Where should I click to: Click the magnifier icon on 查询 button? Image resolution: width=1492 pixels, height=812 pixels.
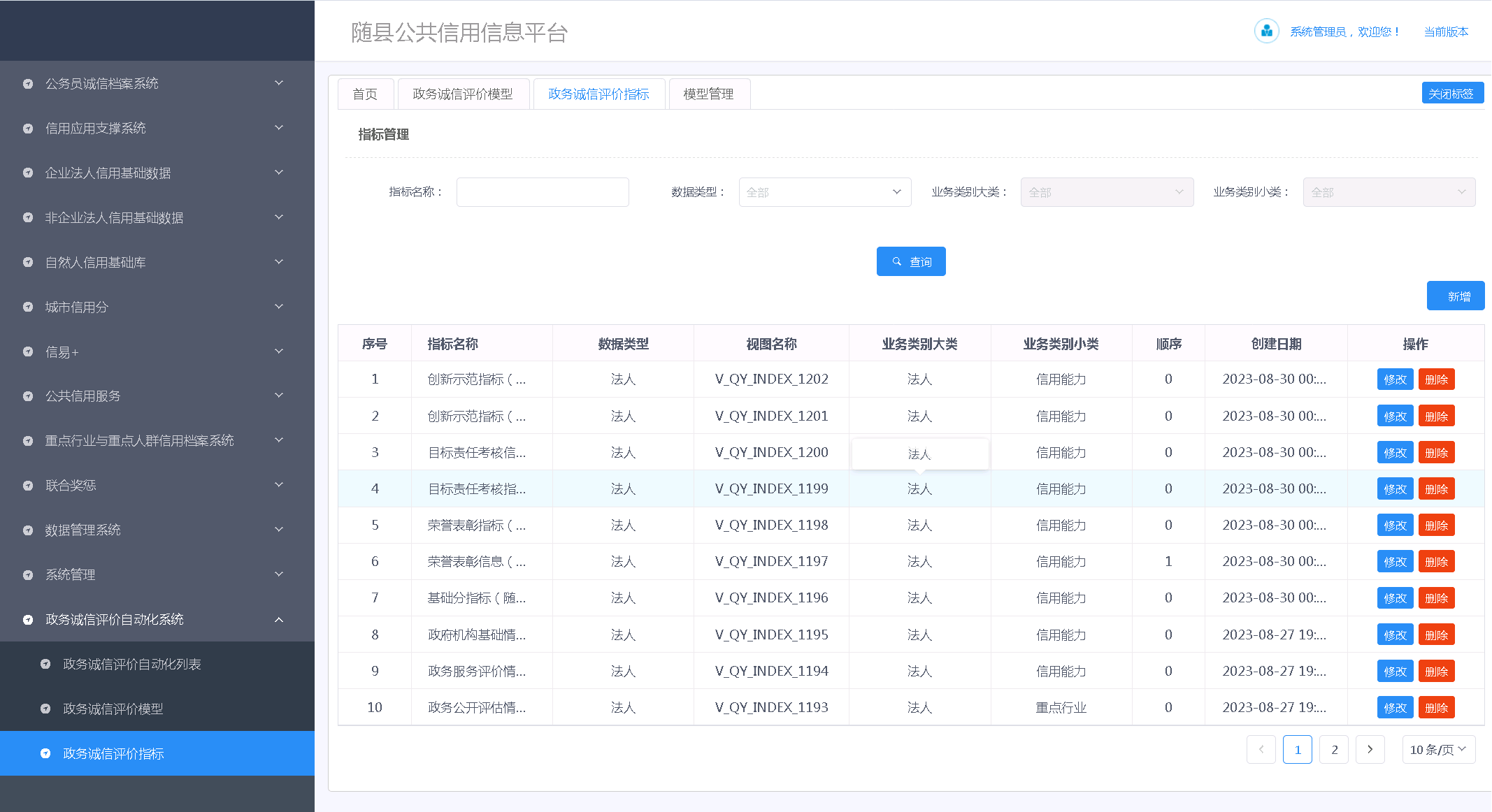point(896,261)
